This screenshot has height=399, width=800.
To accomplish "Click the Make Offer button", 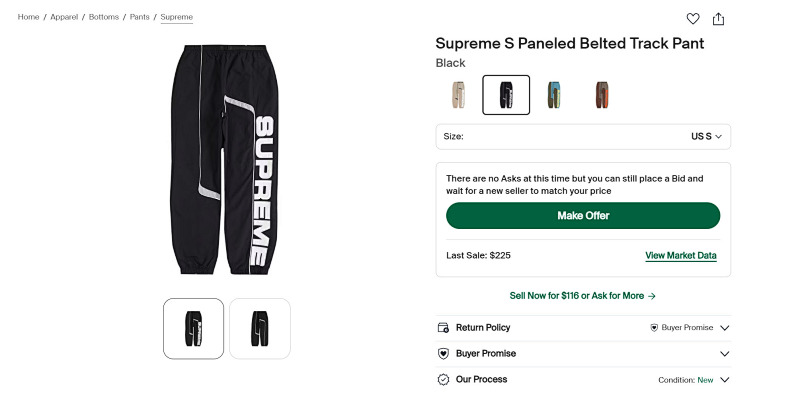I will click(x=583, y=215).
